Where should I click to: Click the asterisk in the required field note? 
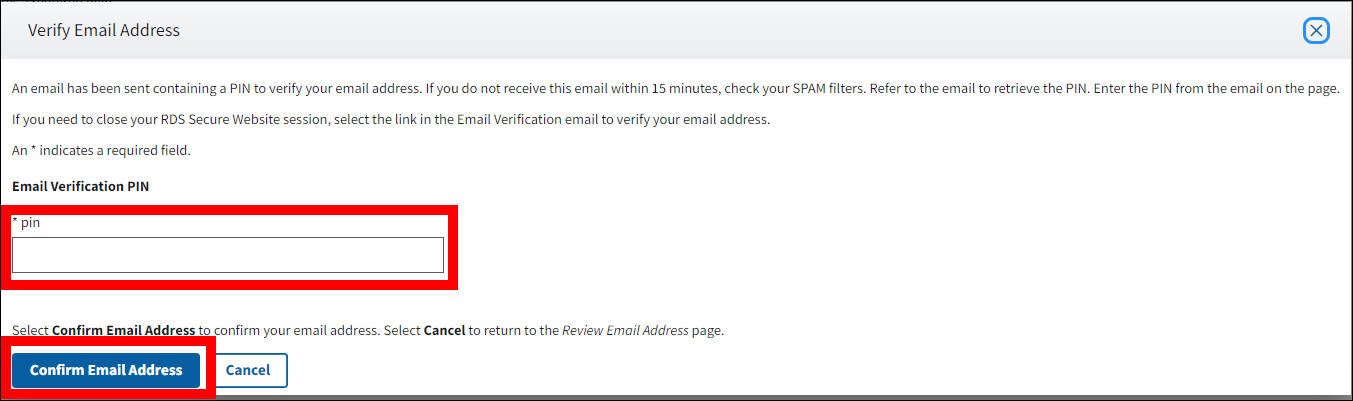(x=32, y=151)
